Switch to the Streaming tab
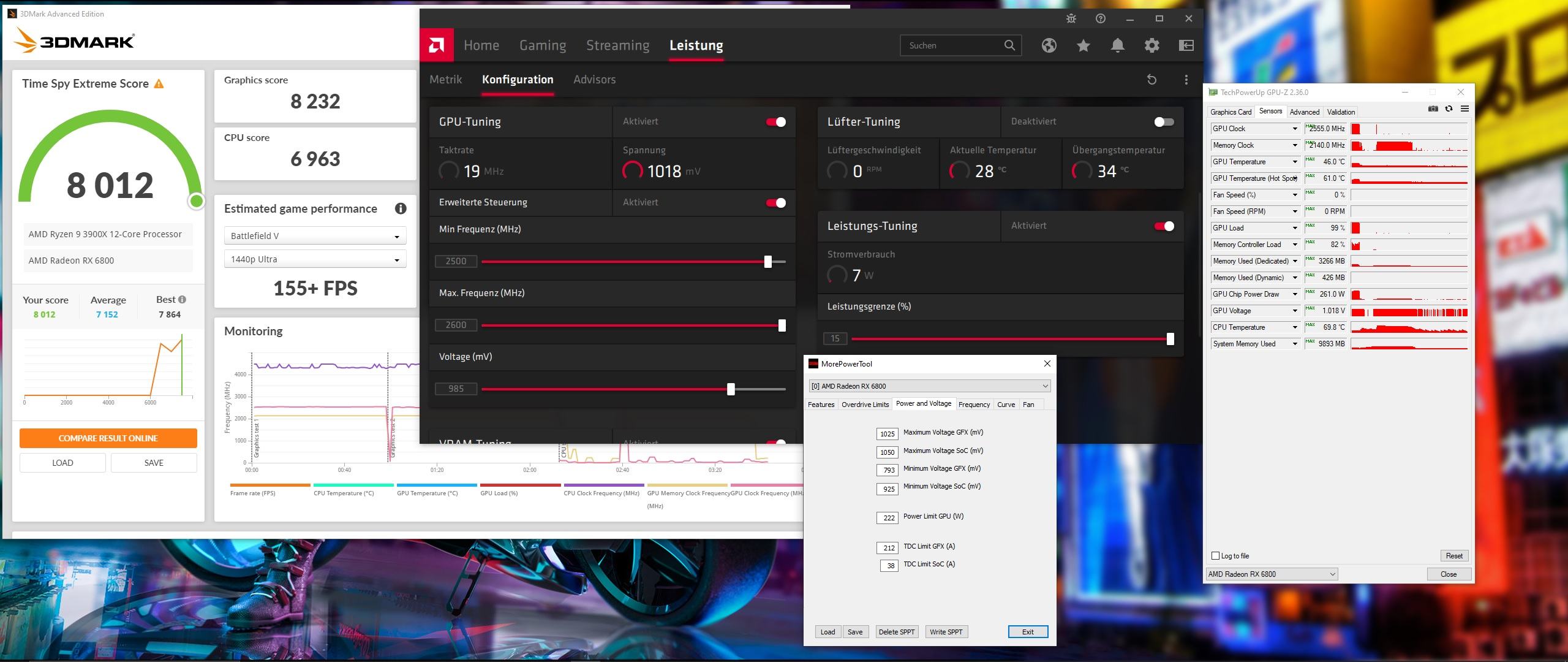The height and width of the screenshot is (662, 1568). 617,45
